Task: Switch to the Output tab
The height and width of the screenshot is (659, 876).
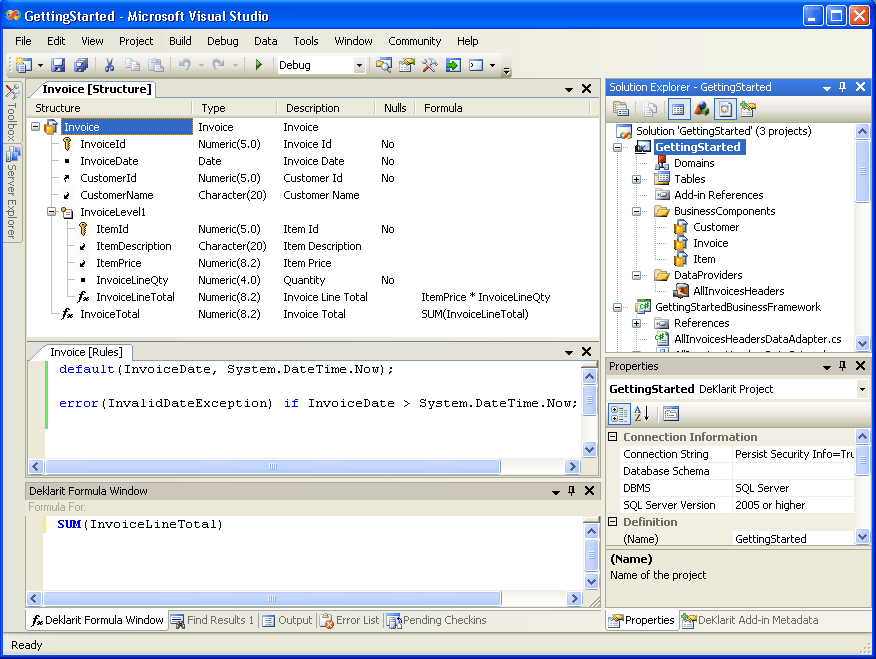Action: pos(287,620)
